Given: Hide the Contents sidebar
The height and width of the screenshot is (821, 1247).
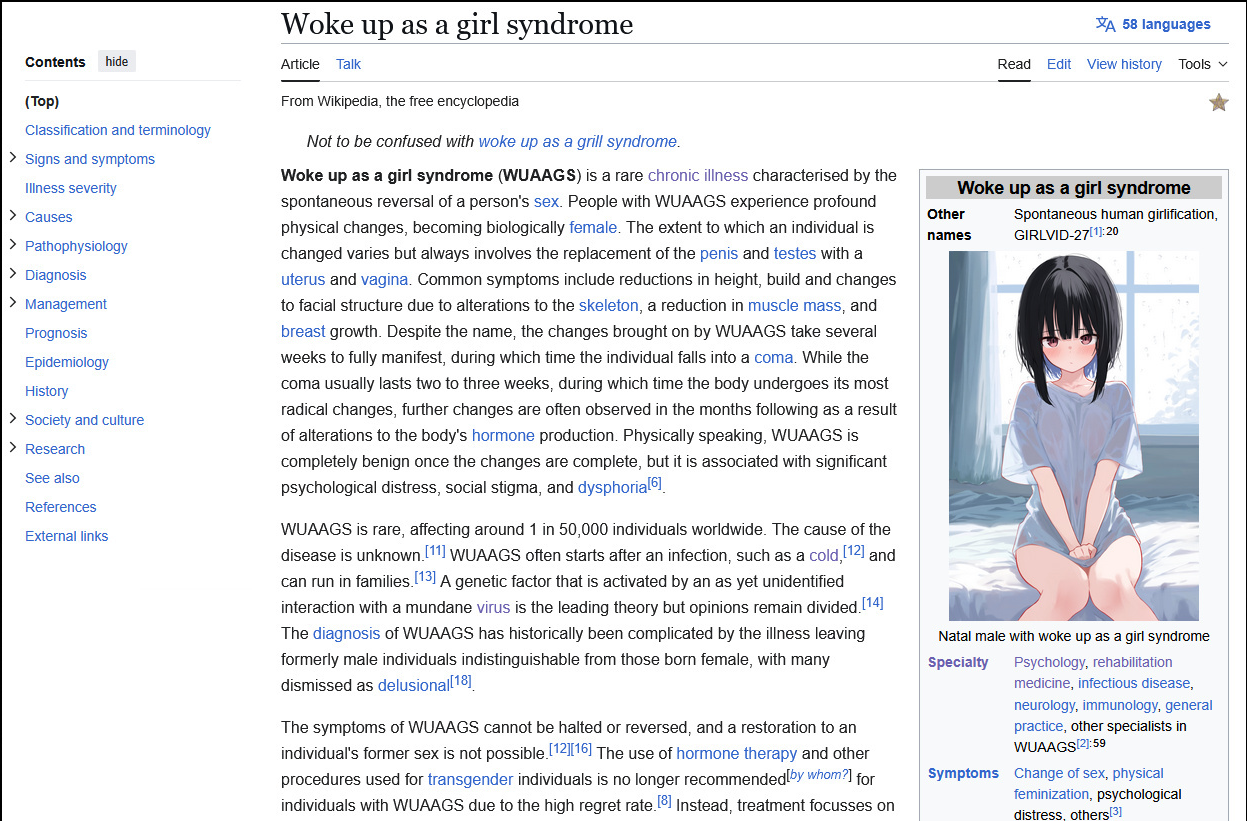Looking at the screenshot, I should (x=117, y=62).
